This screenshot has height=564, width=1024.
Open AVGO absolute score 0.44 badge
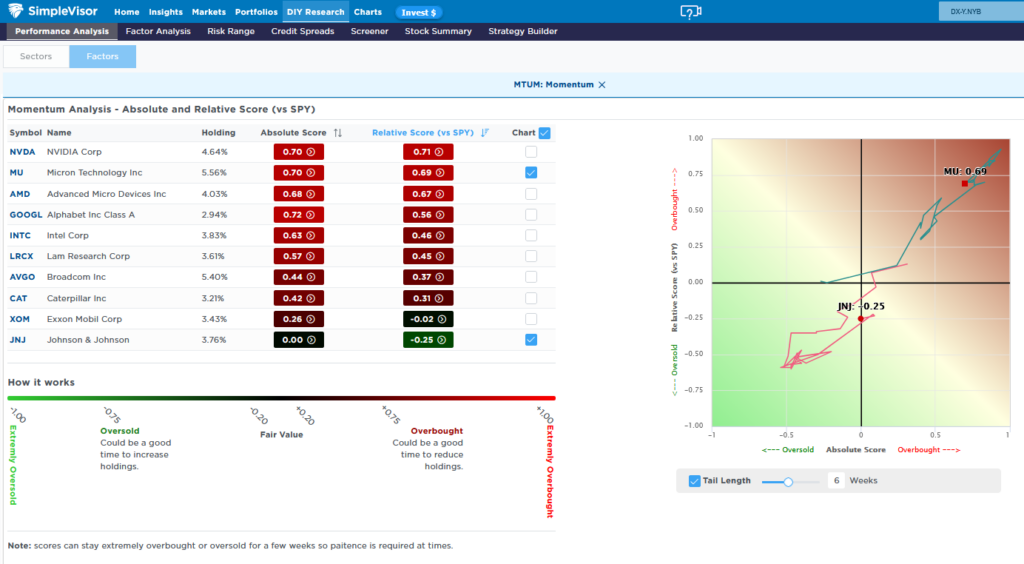(x=298, y=277)
